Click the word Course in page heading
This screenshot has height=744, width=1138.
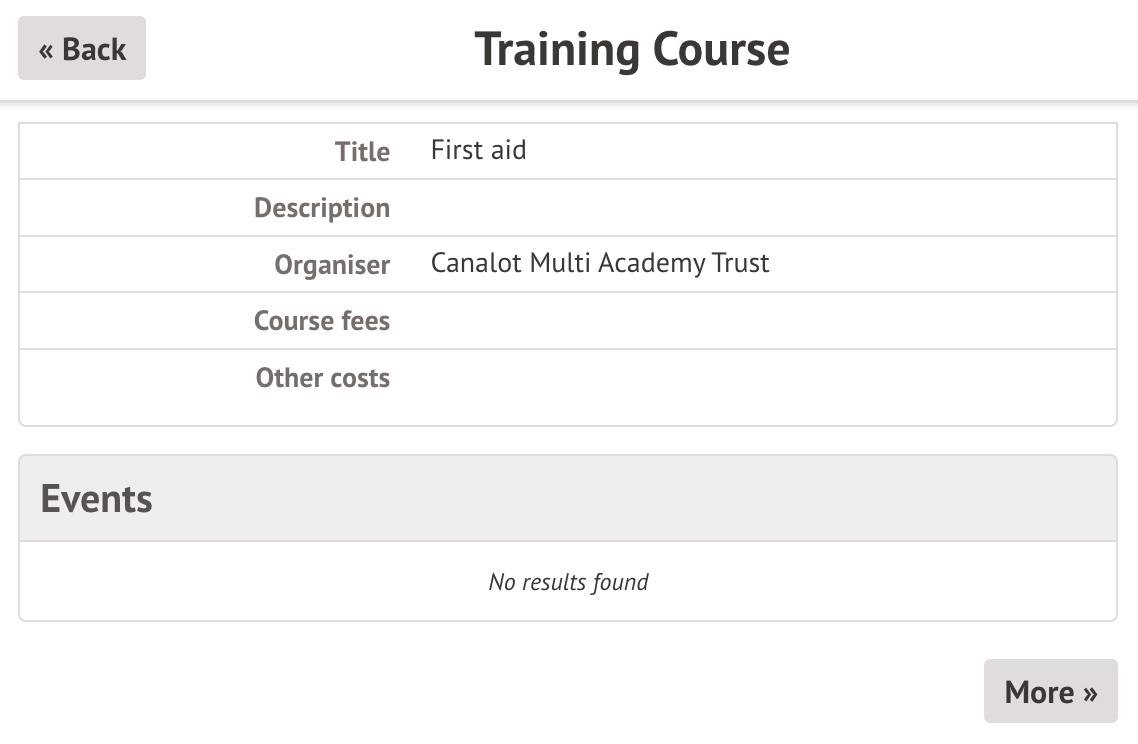pyautogui.click(x=721, y=49)
